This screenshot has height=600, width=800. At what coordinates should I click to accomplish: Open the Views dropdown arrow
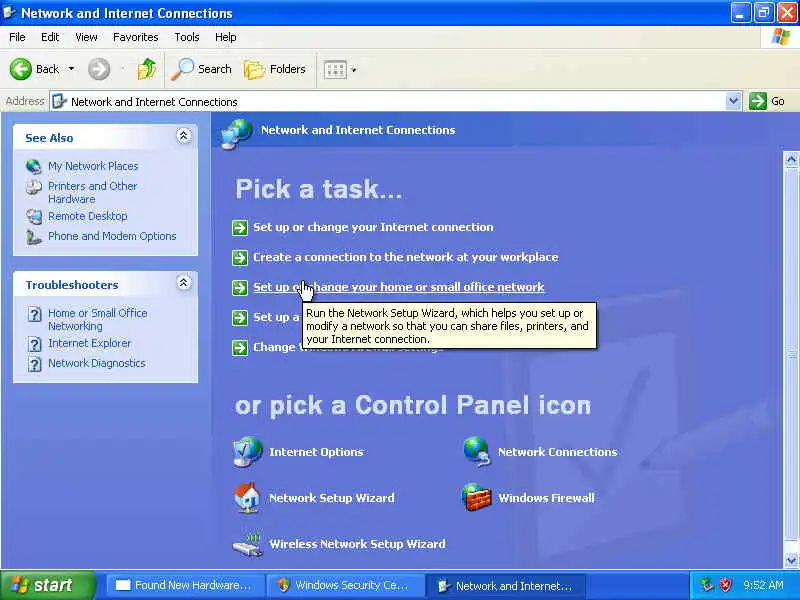pos(354,70)
